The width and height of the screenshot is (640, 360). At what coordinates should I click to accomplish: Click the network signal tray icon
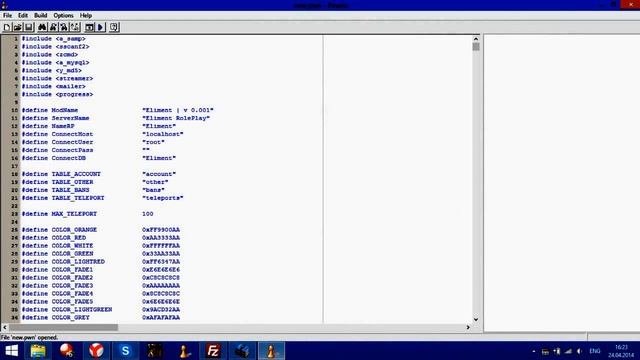pos(568,351)
